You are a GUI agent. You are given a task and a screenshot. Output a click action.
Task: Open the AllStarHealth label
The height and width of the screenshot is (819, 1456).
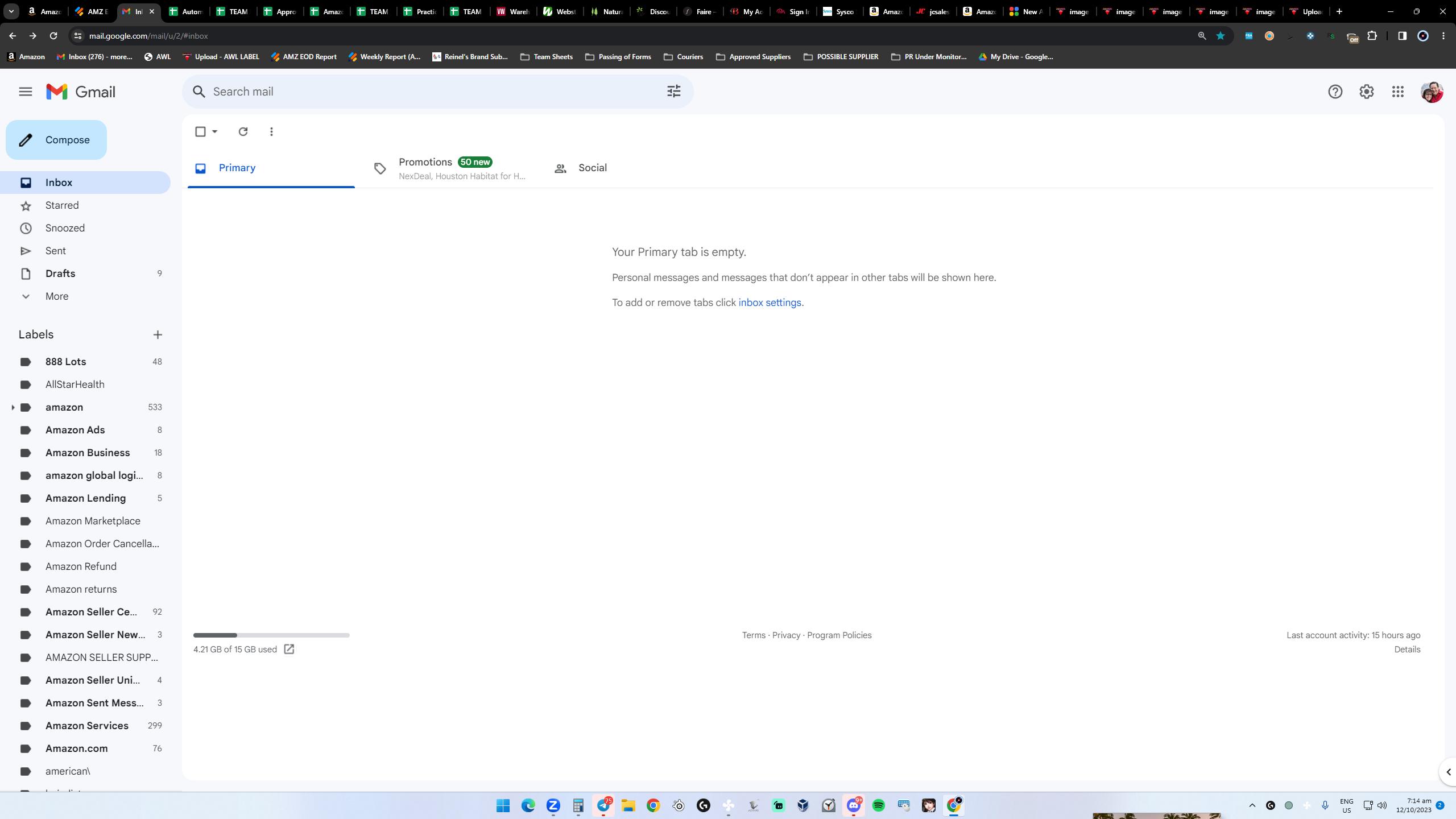click(85, 384)
